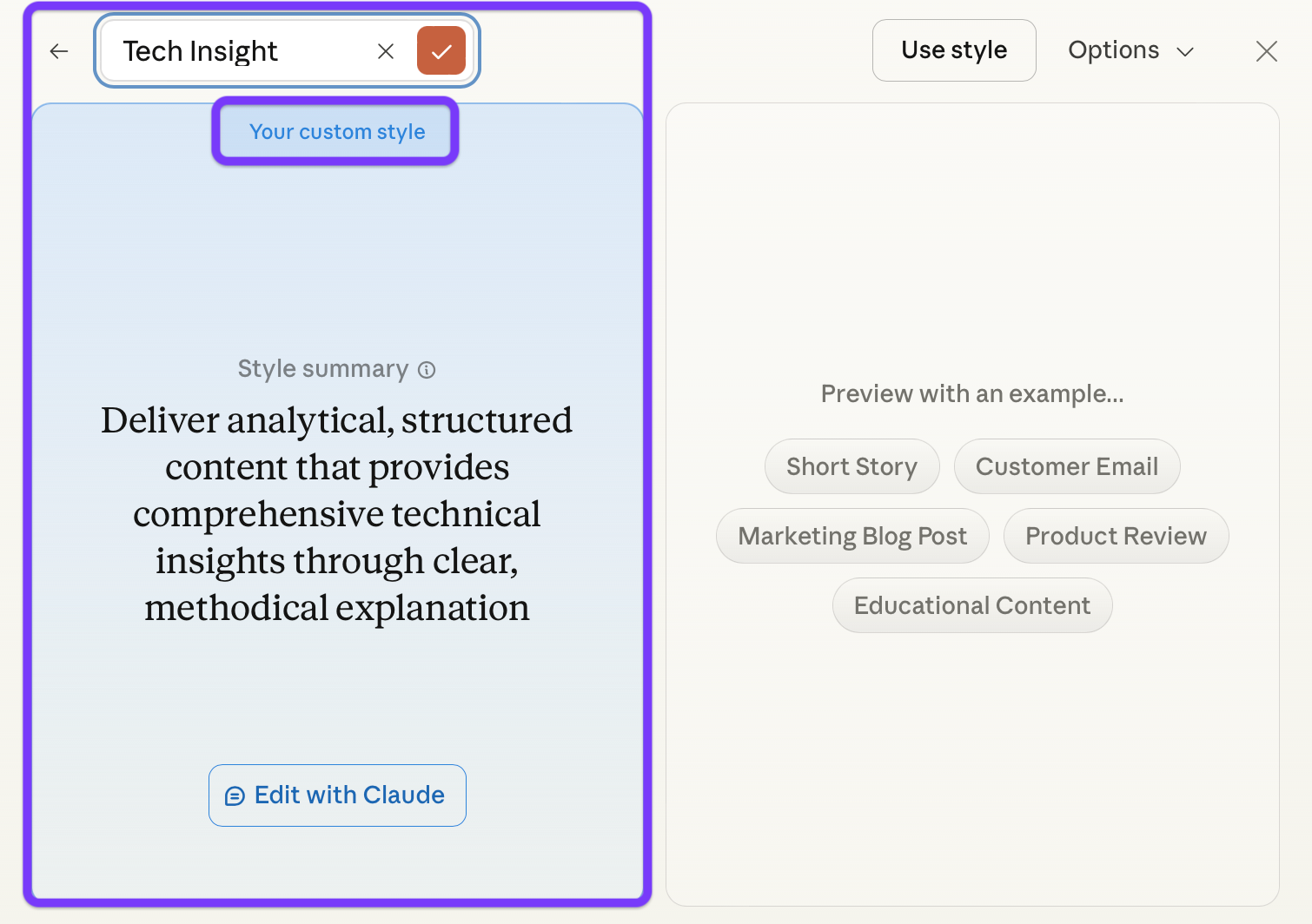Click the Tech Insight name input field

235,51
